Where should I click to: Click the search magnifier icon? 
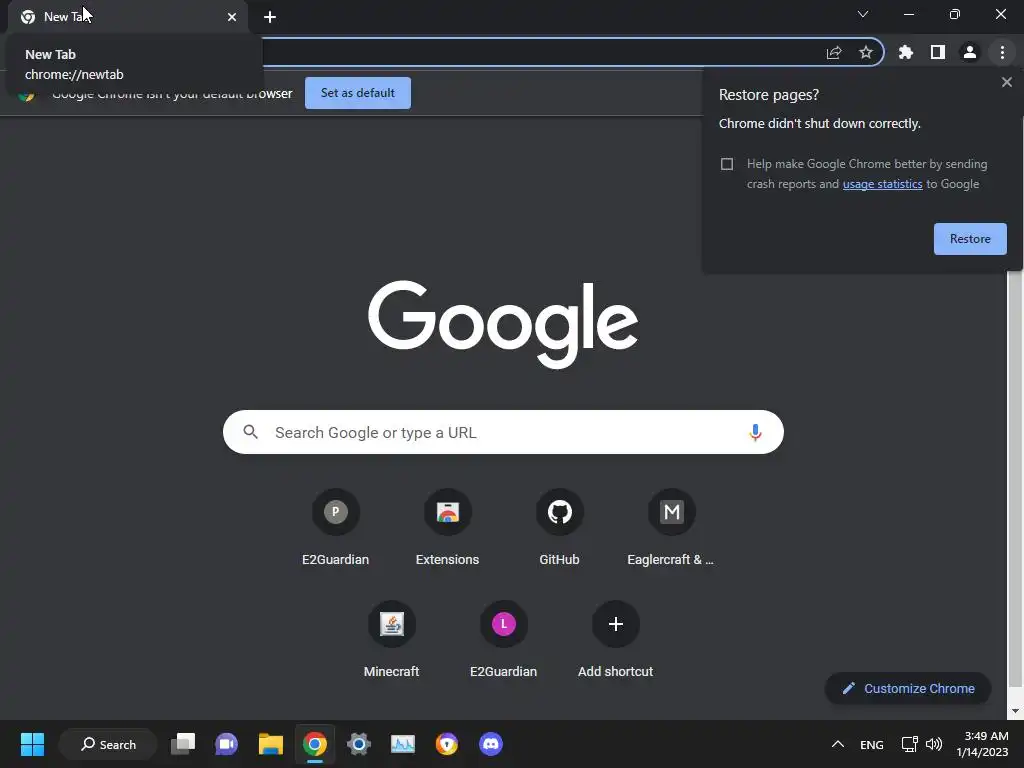(250, 432)
